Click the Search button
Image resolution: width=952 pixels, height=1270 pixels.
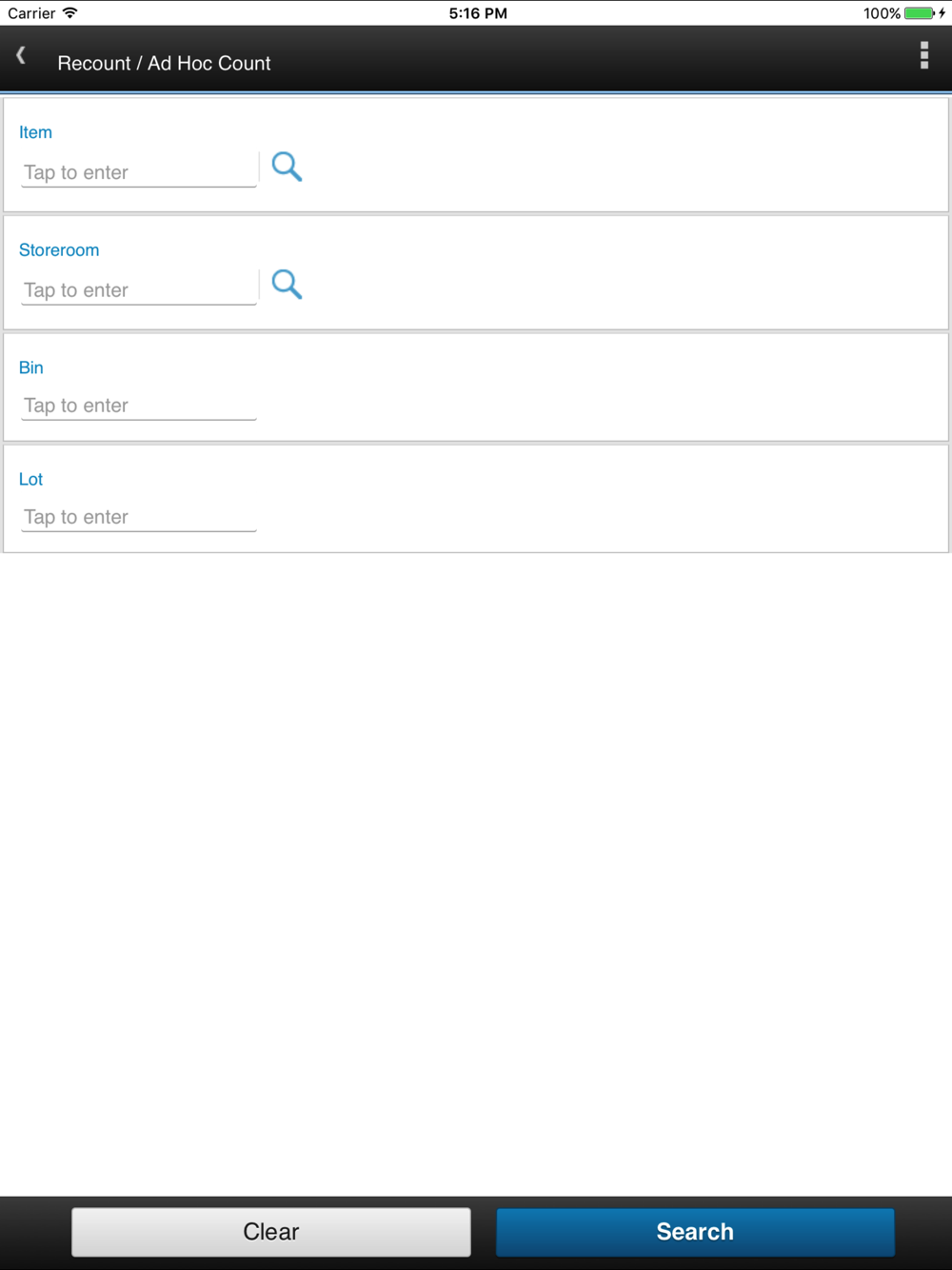click(695, 1232)
